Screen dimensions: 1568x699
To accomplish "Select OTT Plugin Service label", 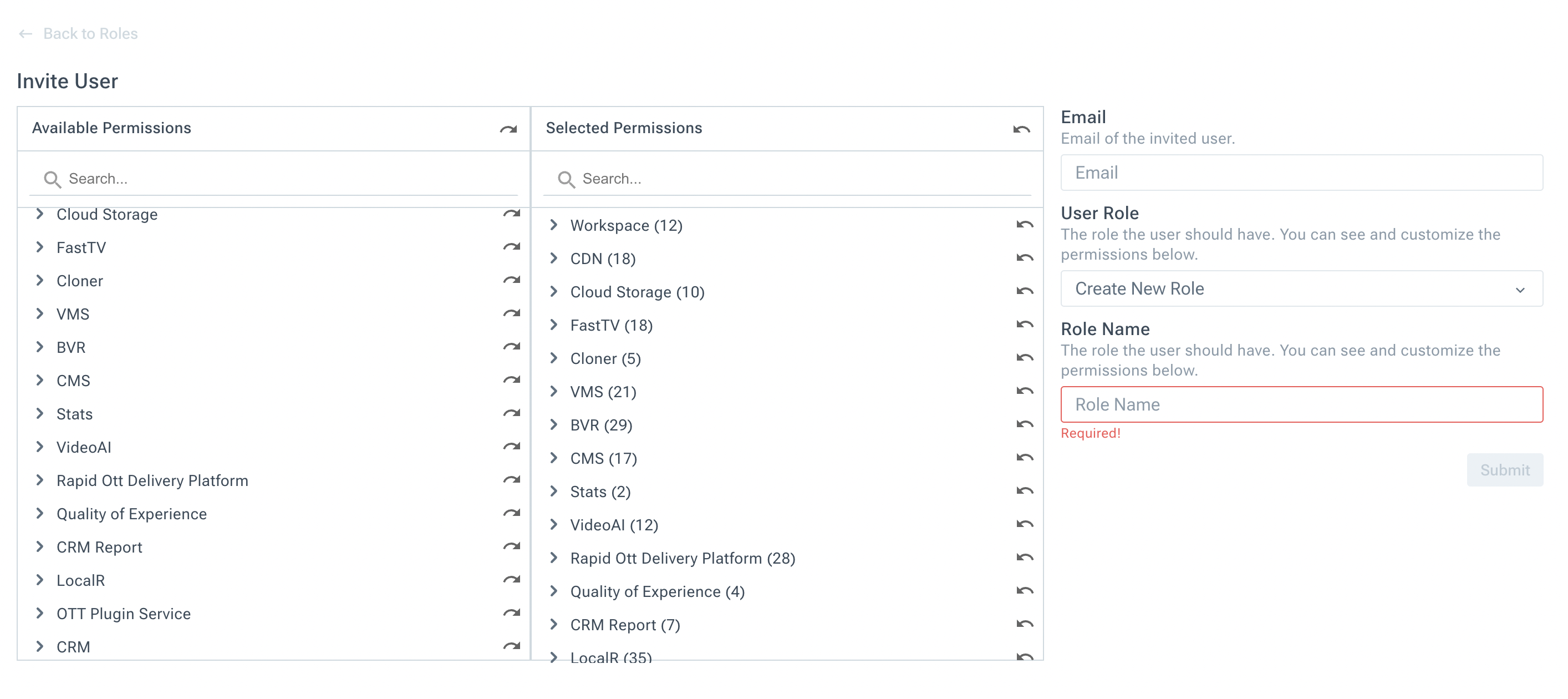I will click(124, 614).
